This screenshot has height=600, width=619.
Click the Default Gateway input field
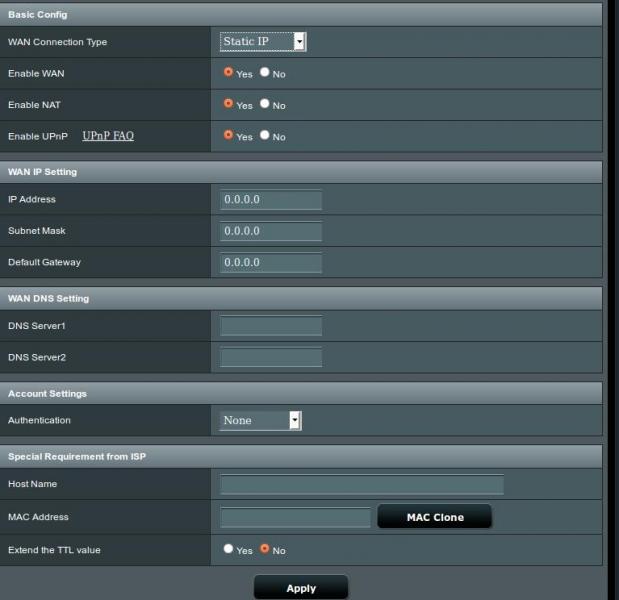click(x=271, y=262)
